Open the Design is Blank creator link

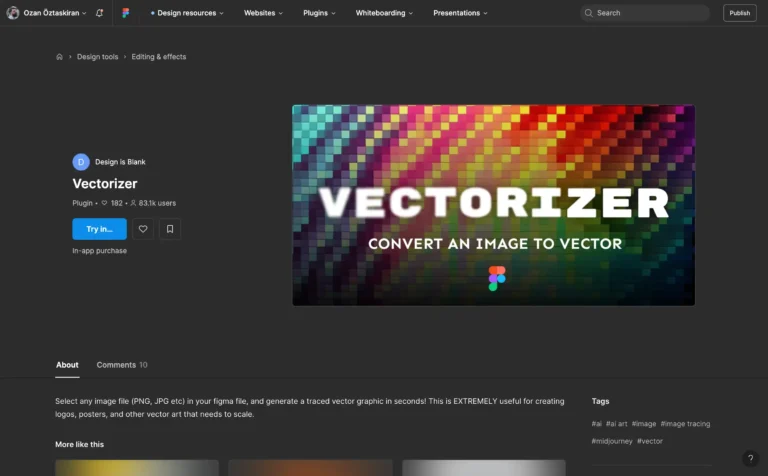[120, 162]
